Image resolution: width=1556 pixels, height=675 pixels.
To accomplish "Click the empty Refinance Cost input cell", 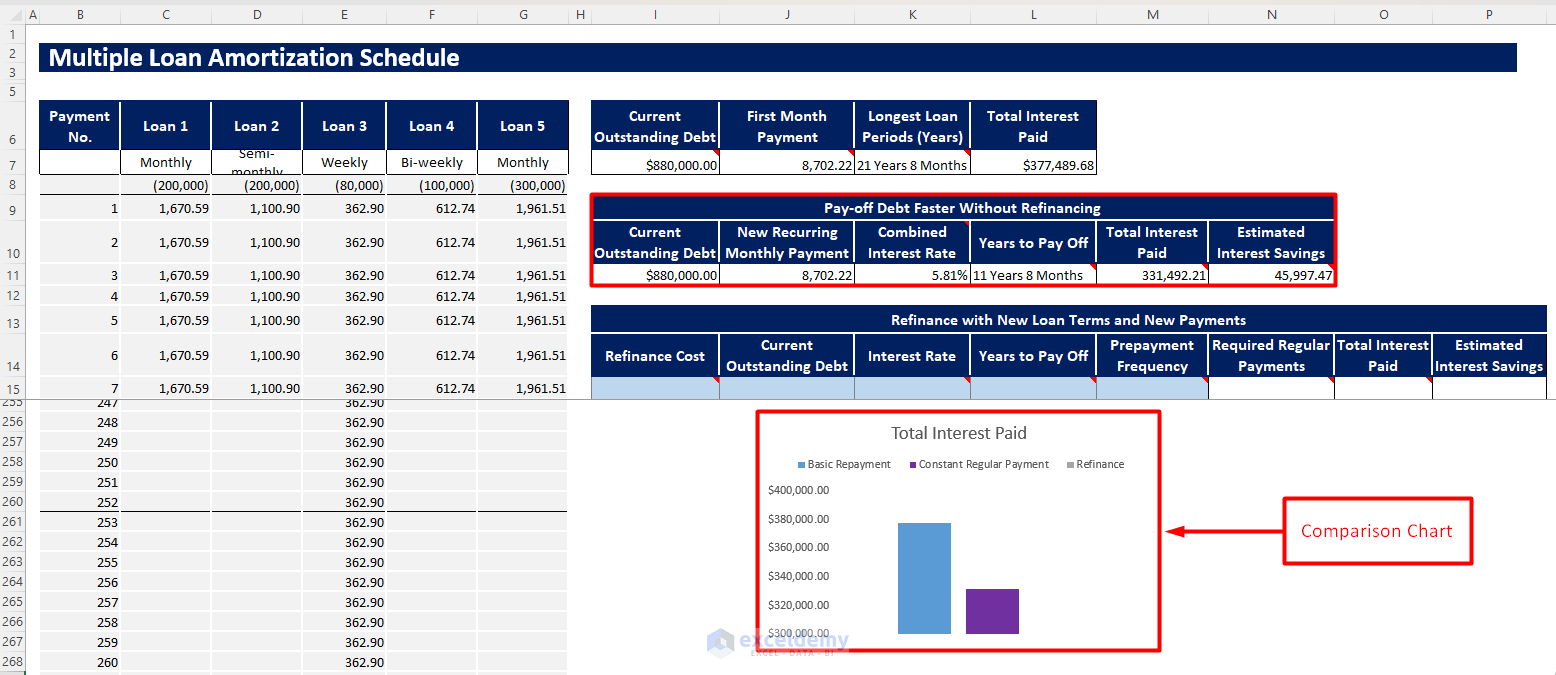I will pos(655,389).
